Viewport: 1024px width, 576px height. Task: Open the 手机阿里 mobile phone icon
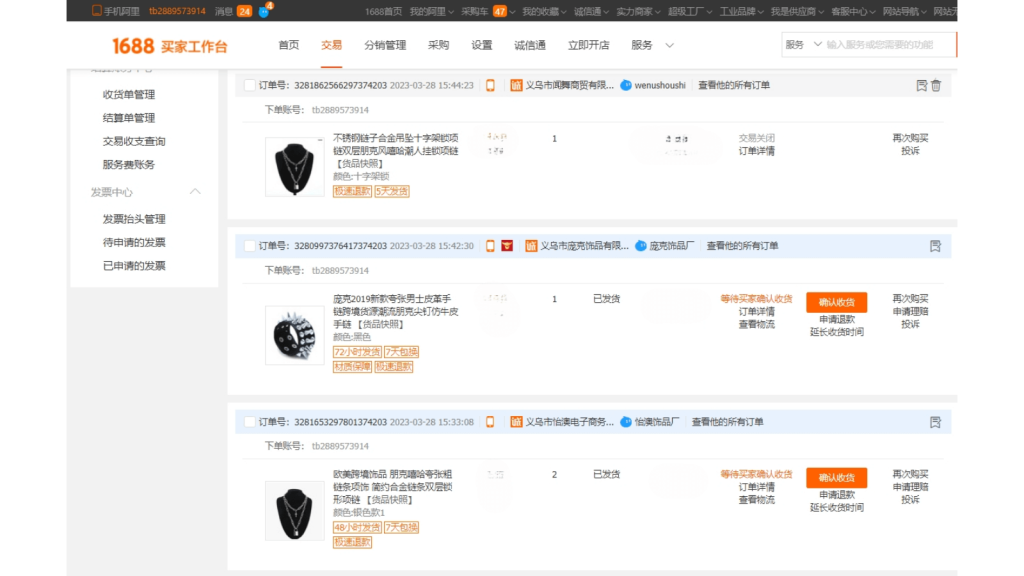[x=96, y=11]
